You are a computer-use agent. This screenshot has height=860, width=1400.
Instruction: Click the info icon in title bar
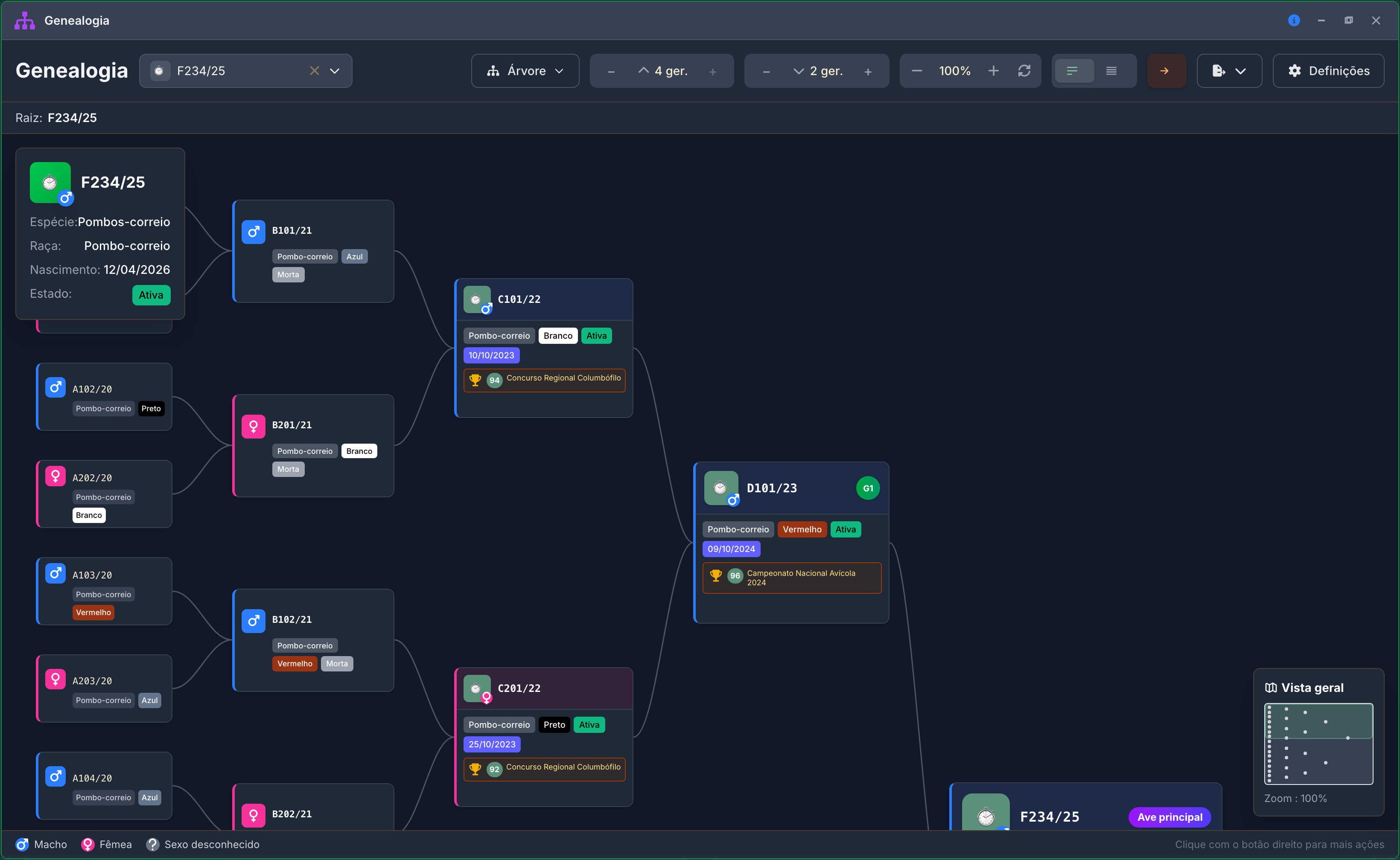[1294, 20]
